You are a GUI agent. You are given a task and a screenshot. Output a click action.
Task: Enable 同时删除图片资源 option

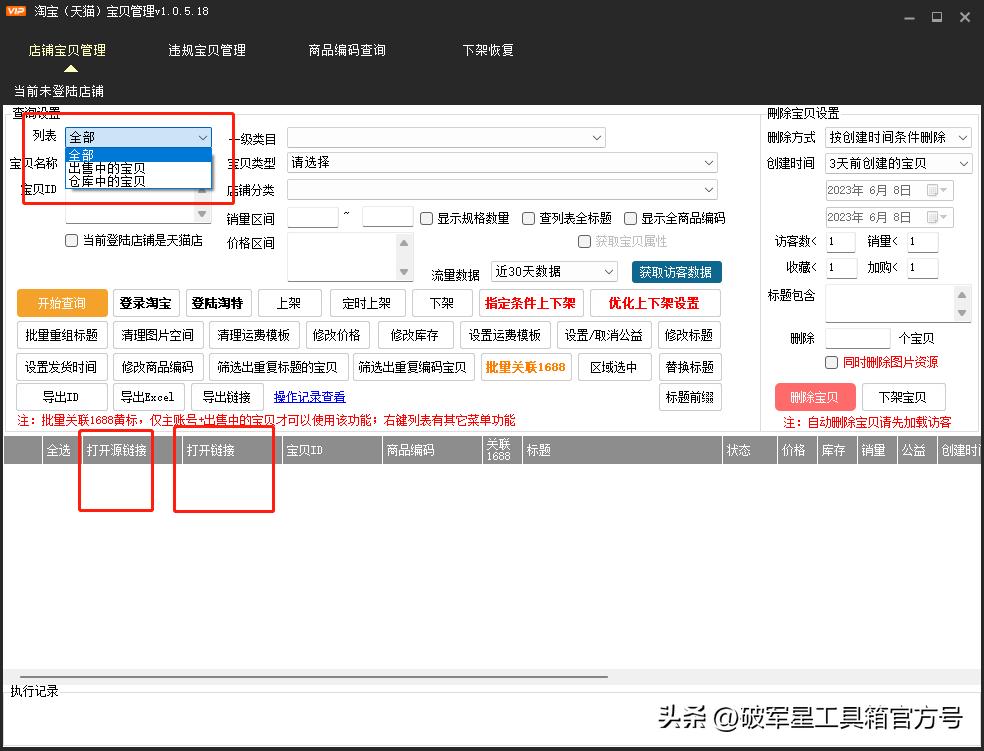click(831, 362)
